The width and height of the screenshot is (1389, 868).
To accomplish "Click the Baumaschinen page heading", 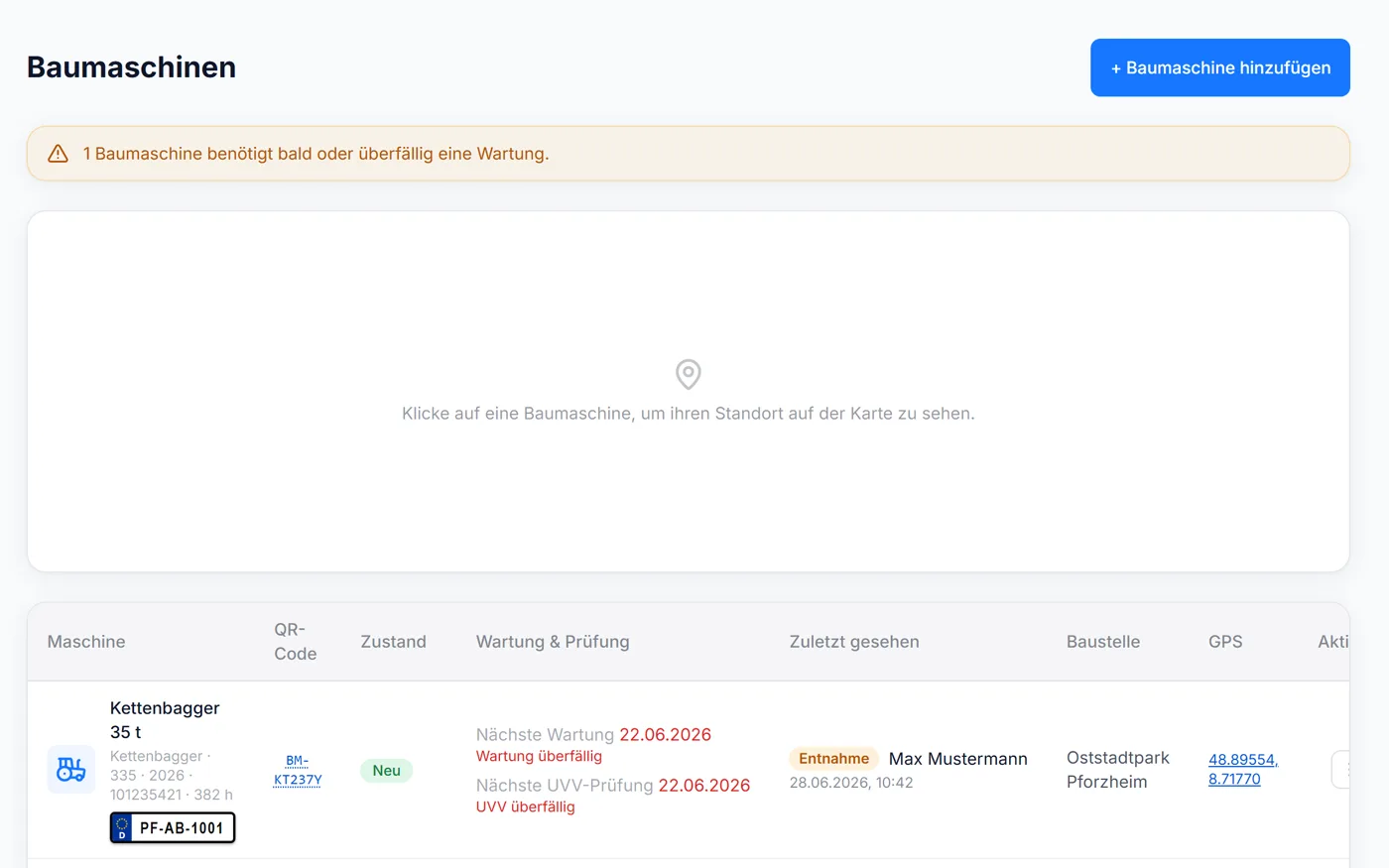I will pos(131,67).
